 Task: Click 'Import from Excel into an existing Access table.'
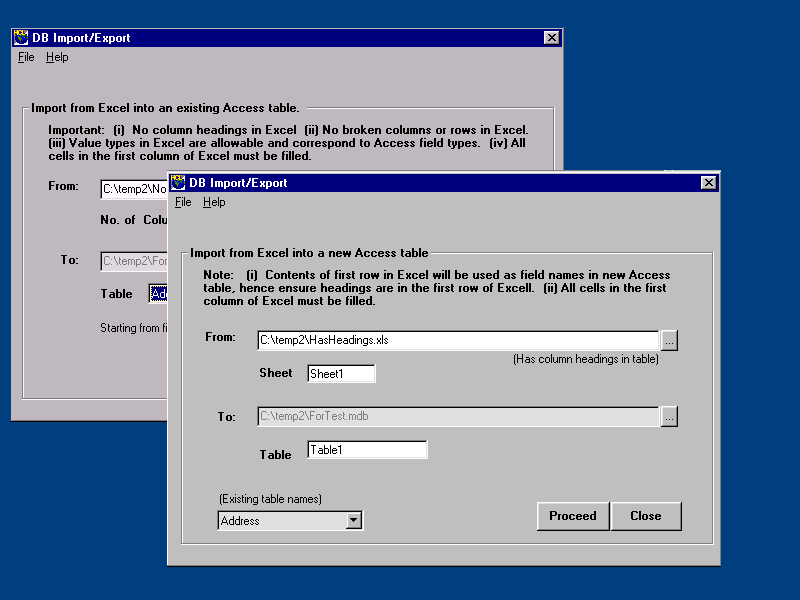point(165,108)
